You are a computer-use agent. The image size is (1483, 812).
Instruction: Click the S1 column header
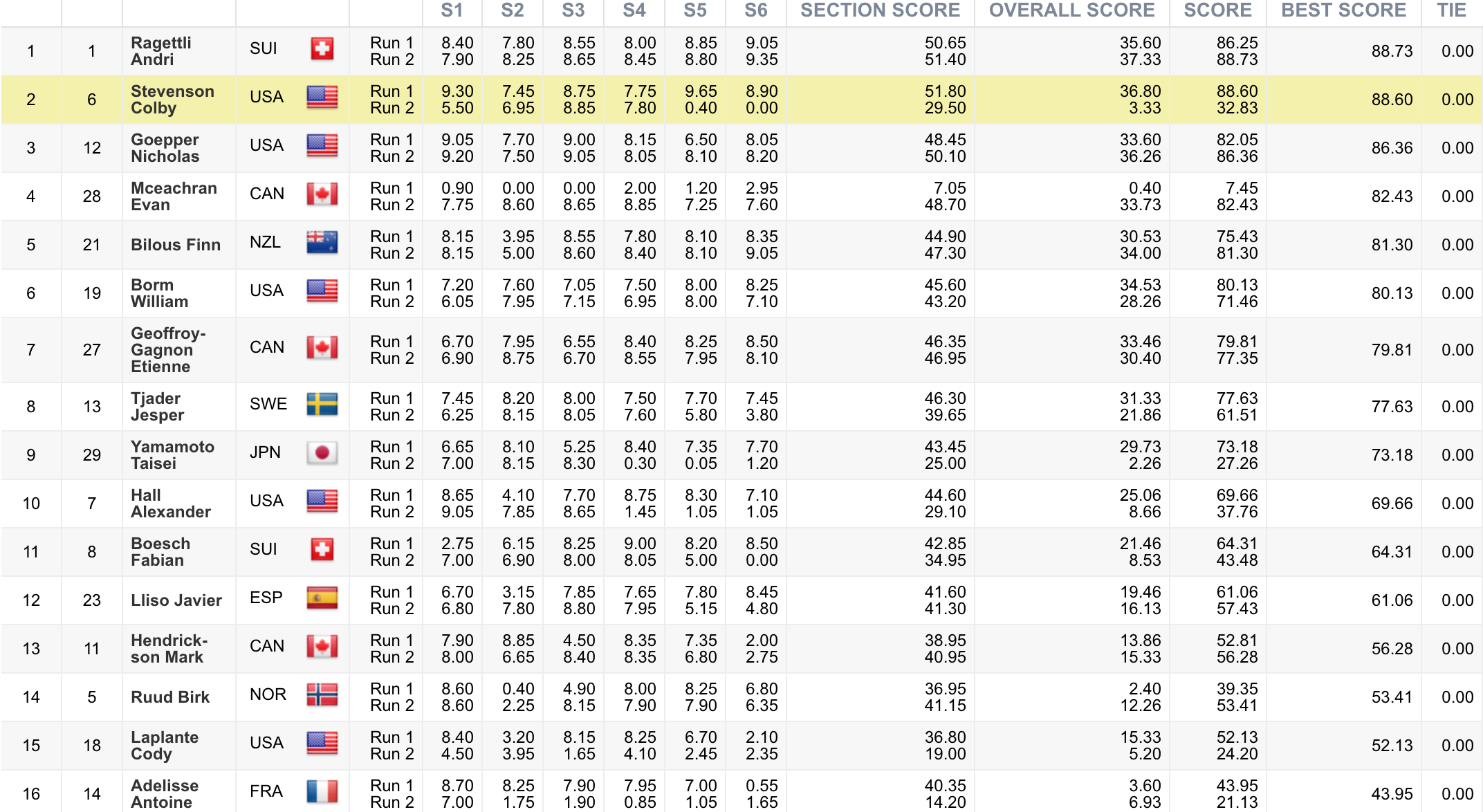click(452, 10)
